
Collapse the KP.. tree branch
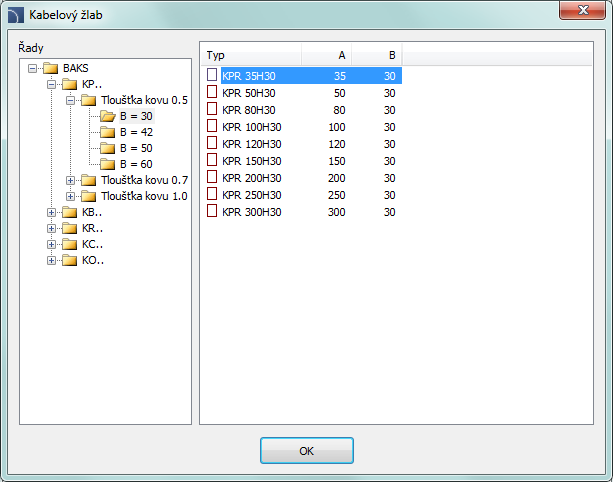click(51, 85)
